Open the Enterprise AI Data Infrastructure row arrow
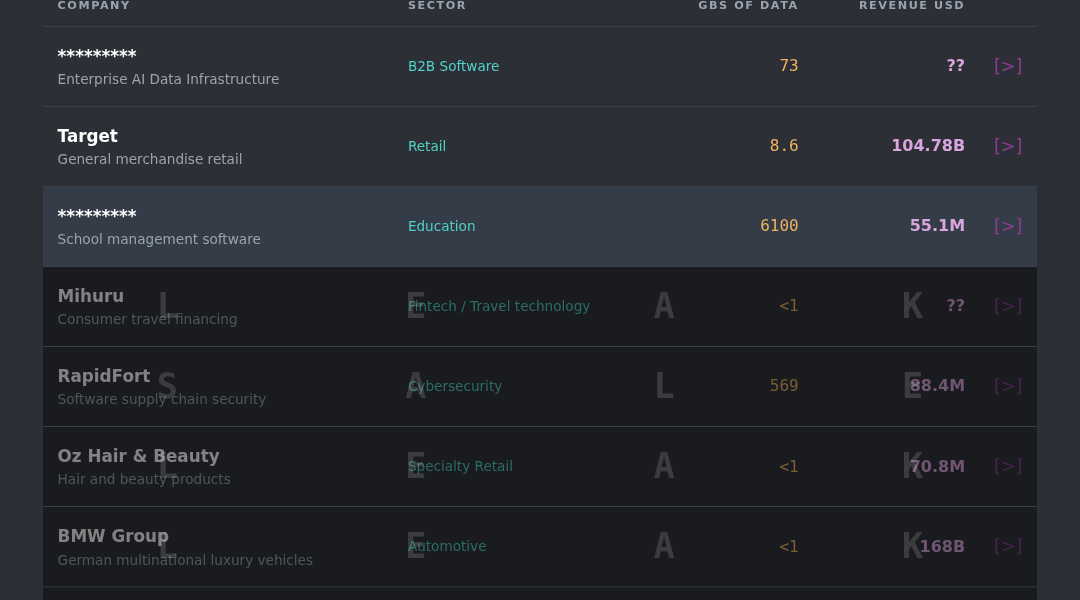 (1008, 66)
